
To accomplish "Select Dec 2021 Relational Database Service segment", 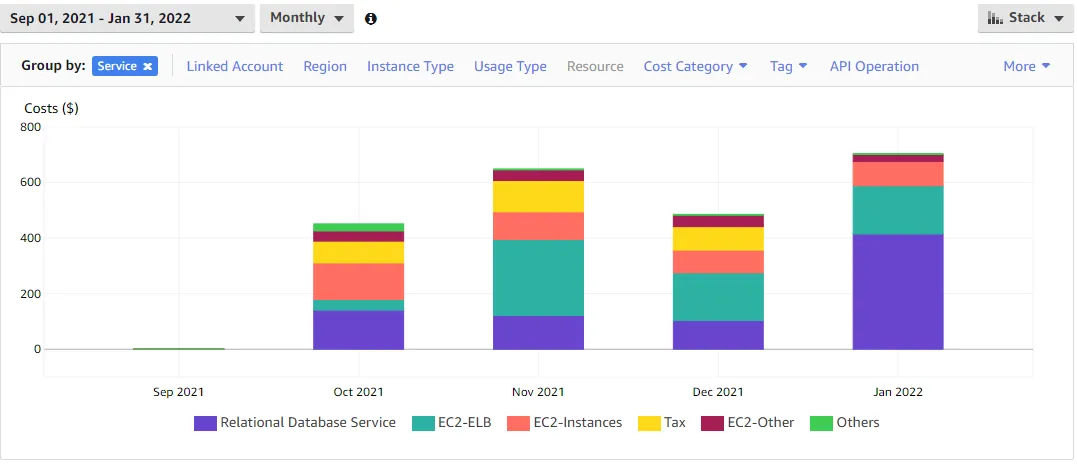I will [x=718, y=335].
